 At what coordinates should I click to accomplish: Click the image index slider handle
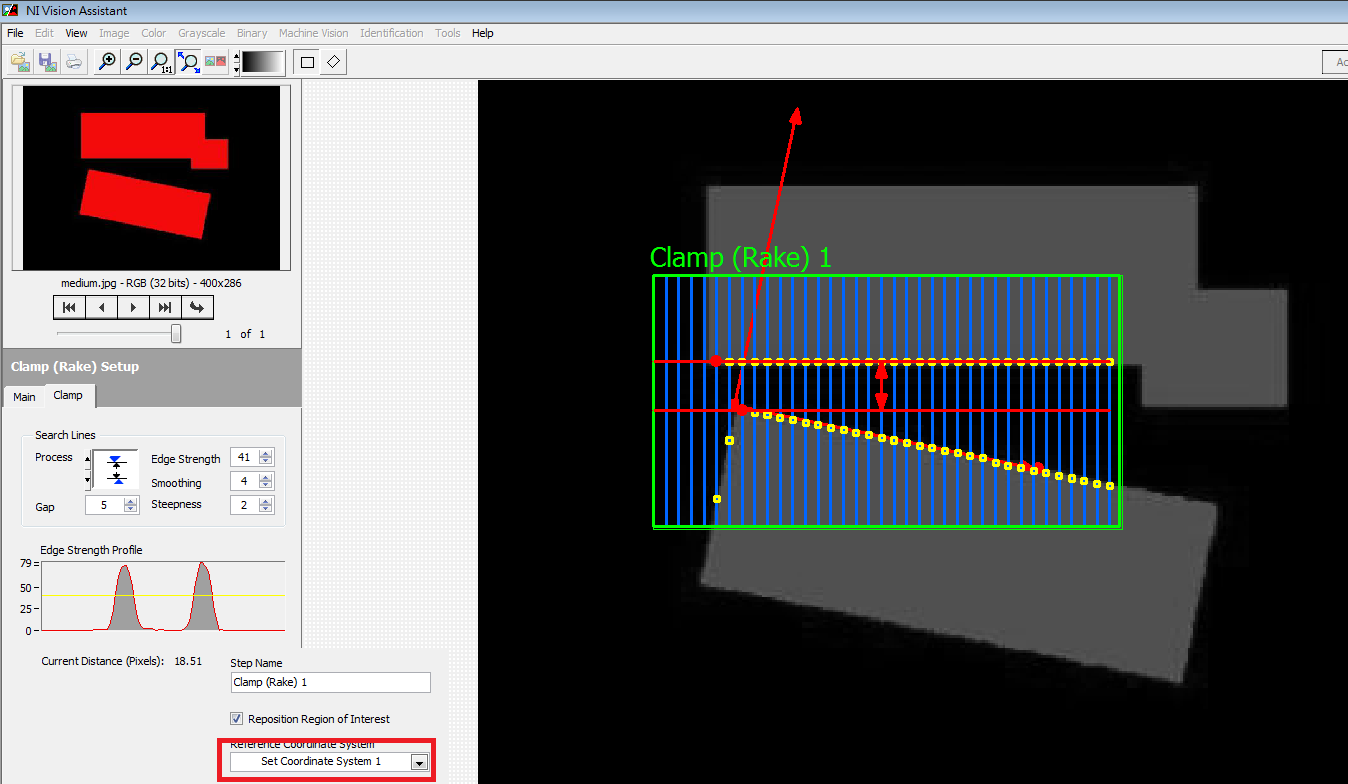(176, 333)
